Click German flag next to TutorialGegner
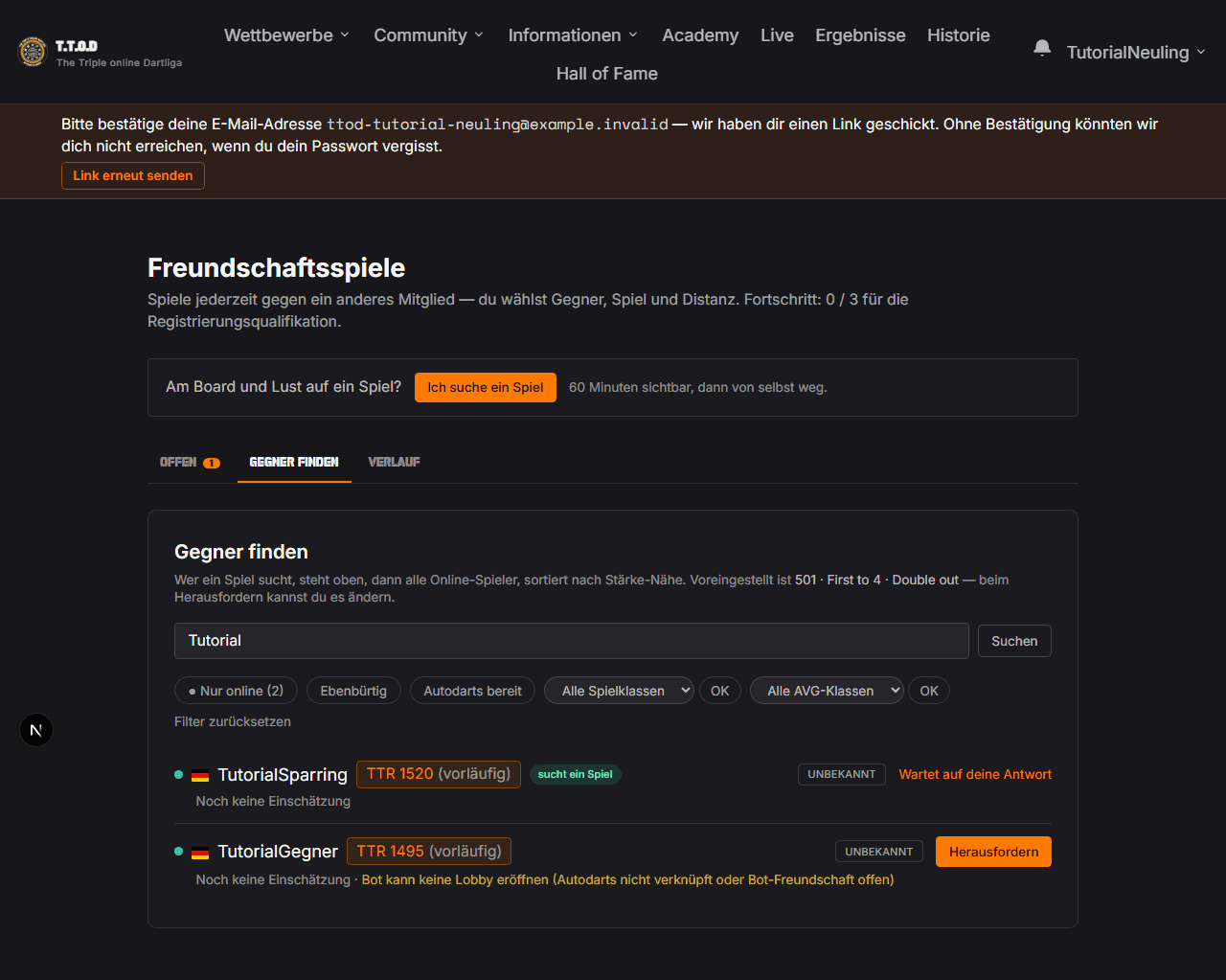This screenshot has height=980, width=1226. pyautogui.click(x=200, y=852)
